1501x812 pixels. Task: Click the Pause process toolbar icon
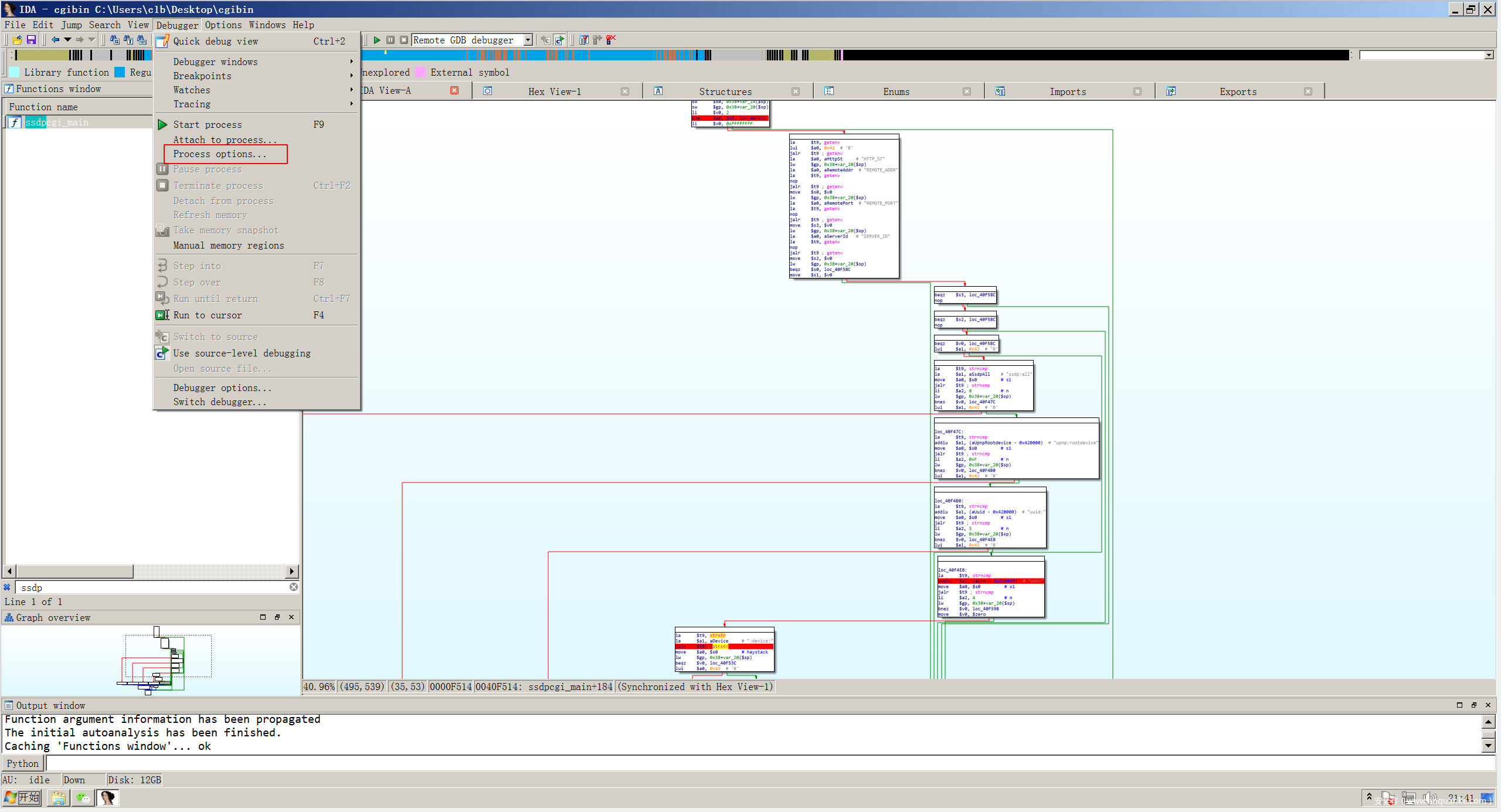390,40
